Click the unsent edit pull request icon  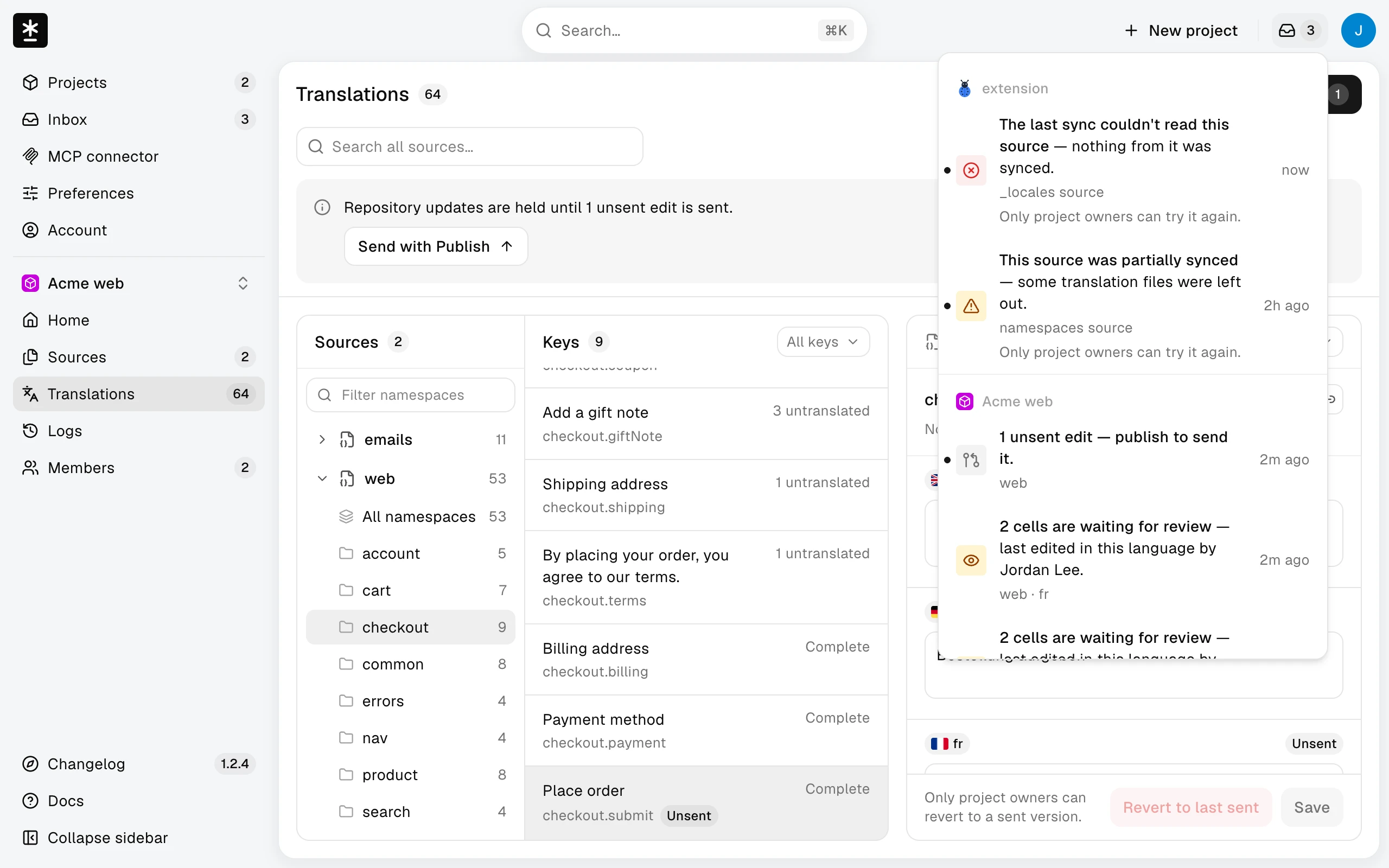[x=971, y=460]
